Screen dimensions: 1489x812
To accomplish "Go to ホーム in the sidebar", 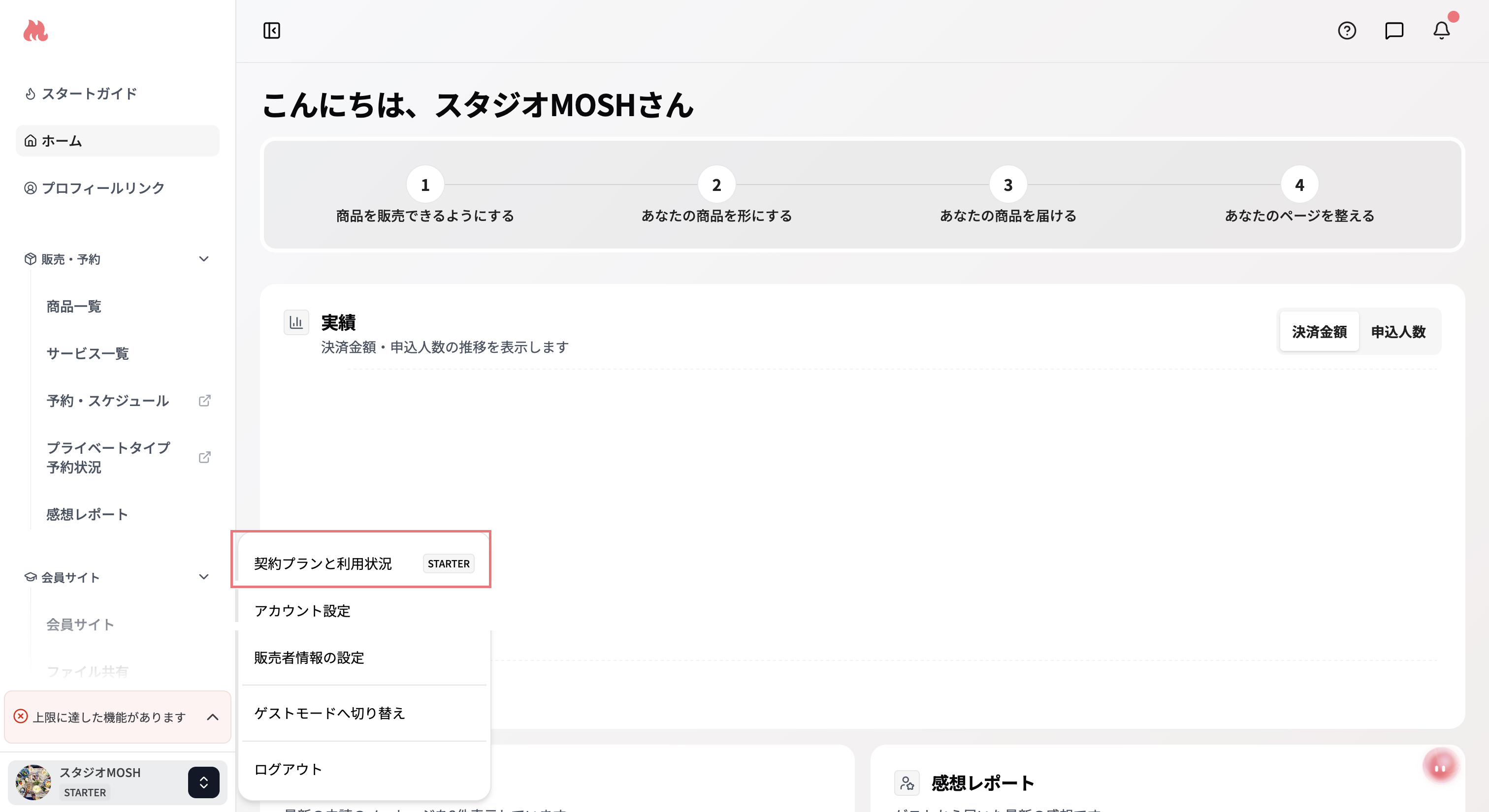I will point(118,141).
